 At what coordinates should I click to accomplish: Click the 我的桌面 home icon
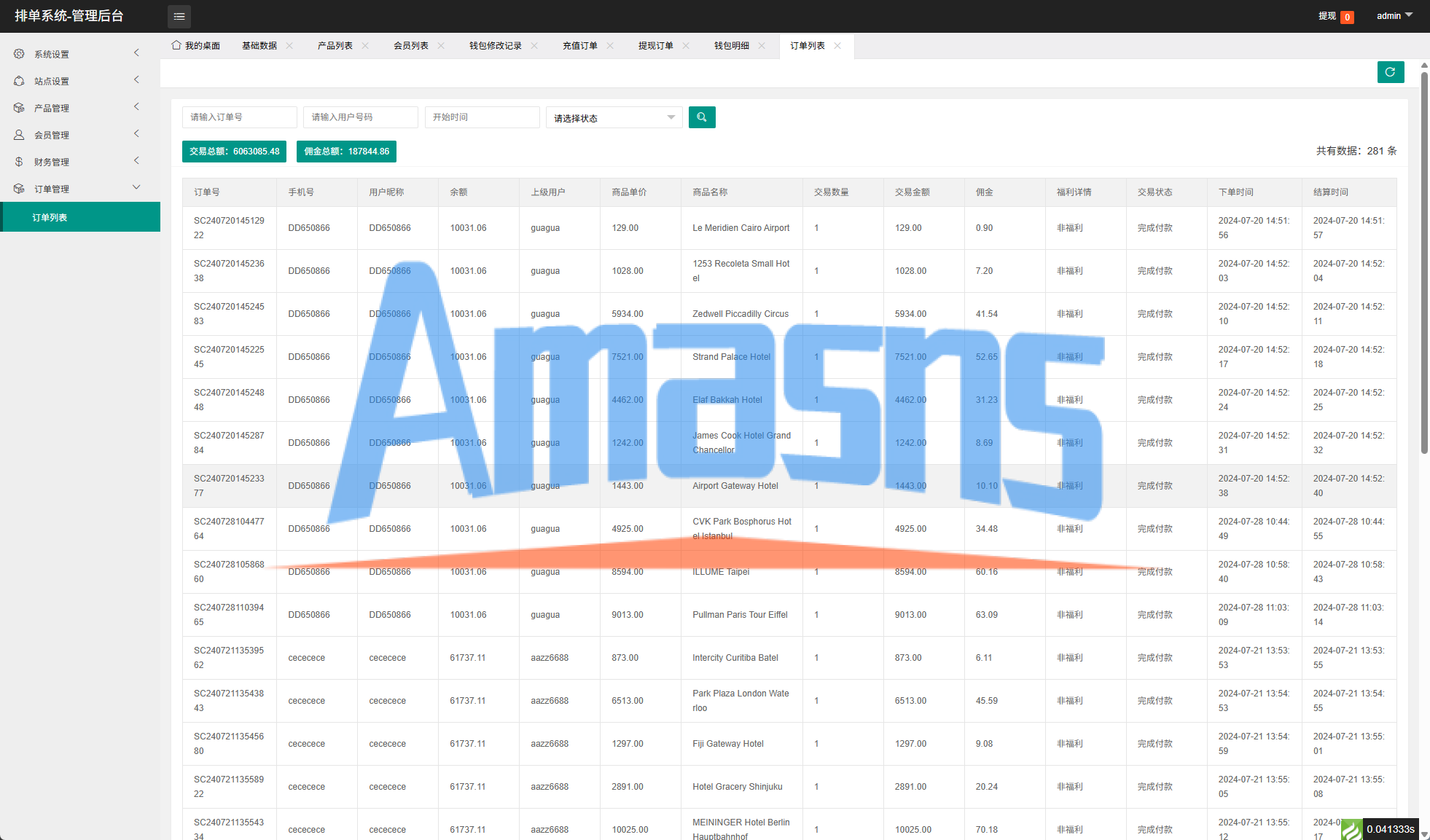coord(176,45)
